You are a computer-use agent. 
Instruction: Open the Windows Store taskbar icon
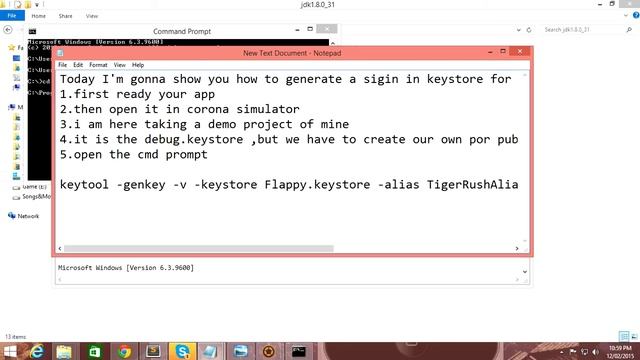click(94, 351)
